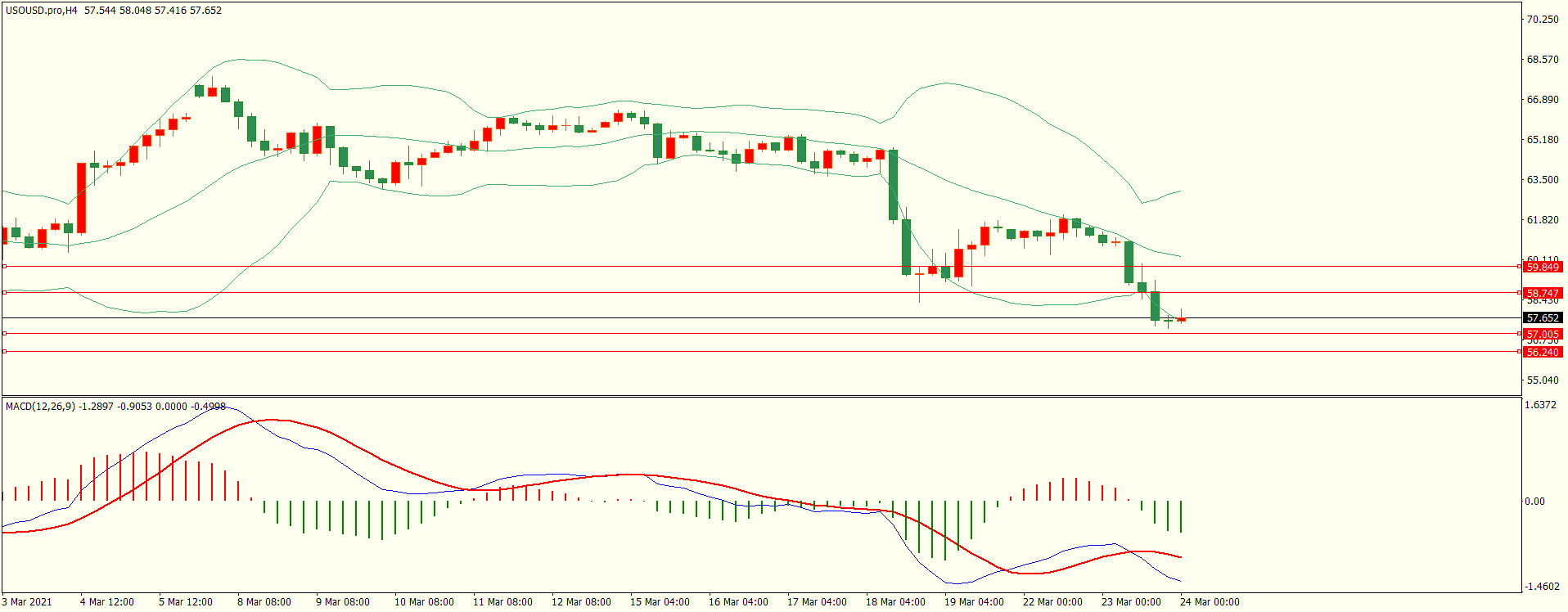Viewport: 1568px width, 612px height.
Task: Click the 15 Mar 04:00 time label
Action: point(659,602)
